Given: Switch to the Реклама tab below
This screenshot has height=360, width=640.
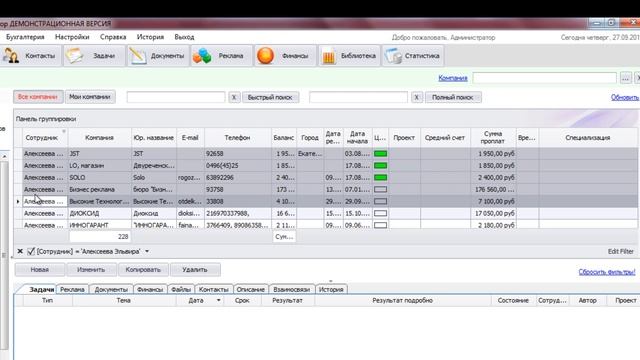Looking at the screenshot, I should click(x=72, y=289).
